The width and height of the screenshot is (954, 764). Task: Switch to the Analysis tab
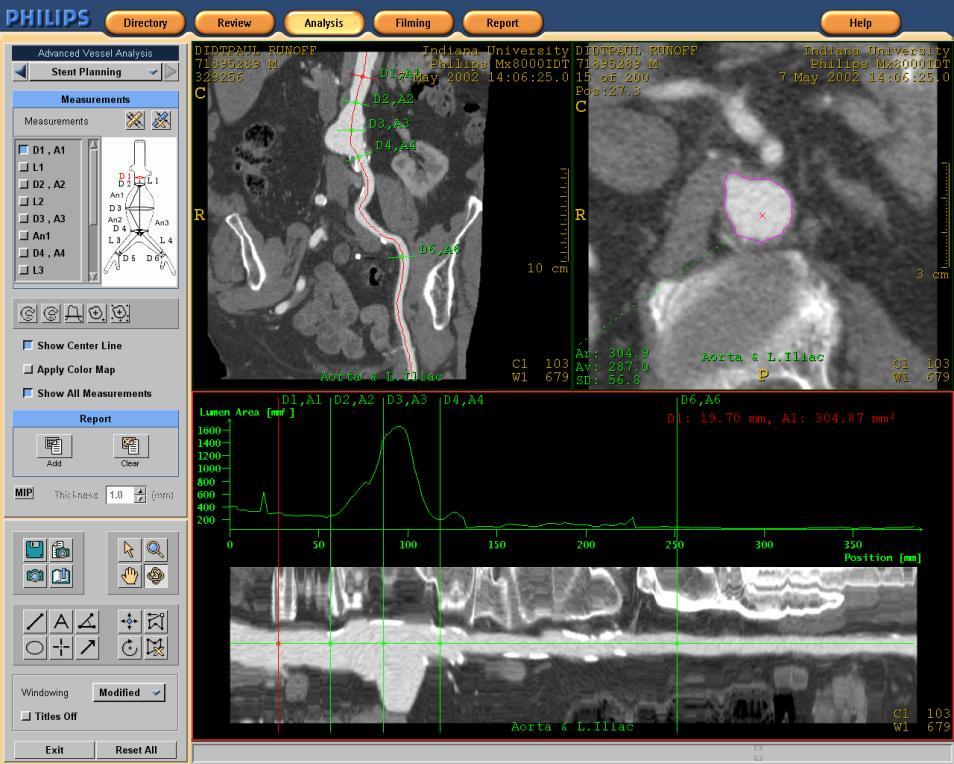coord(324,23)
